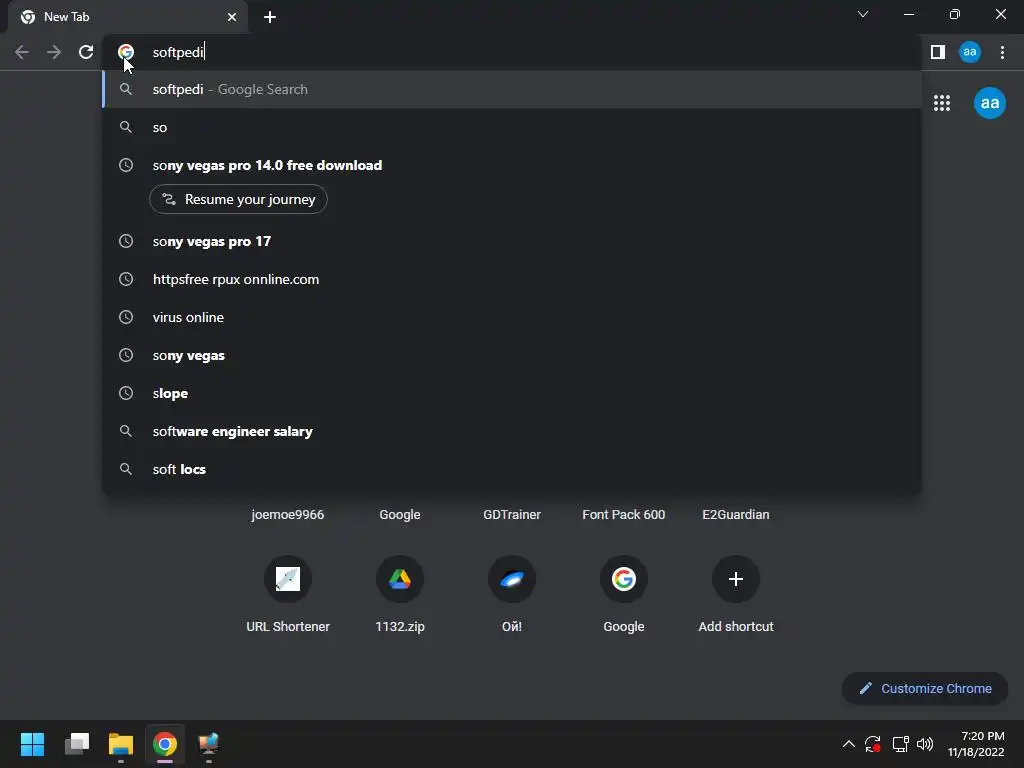The width and height of the screenshot is (1024, 768).
Task: Reload the page with the refresh icon
Action: pos(86,52)
